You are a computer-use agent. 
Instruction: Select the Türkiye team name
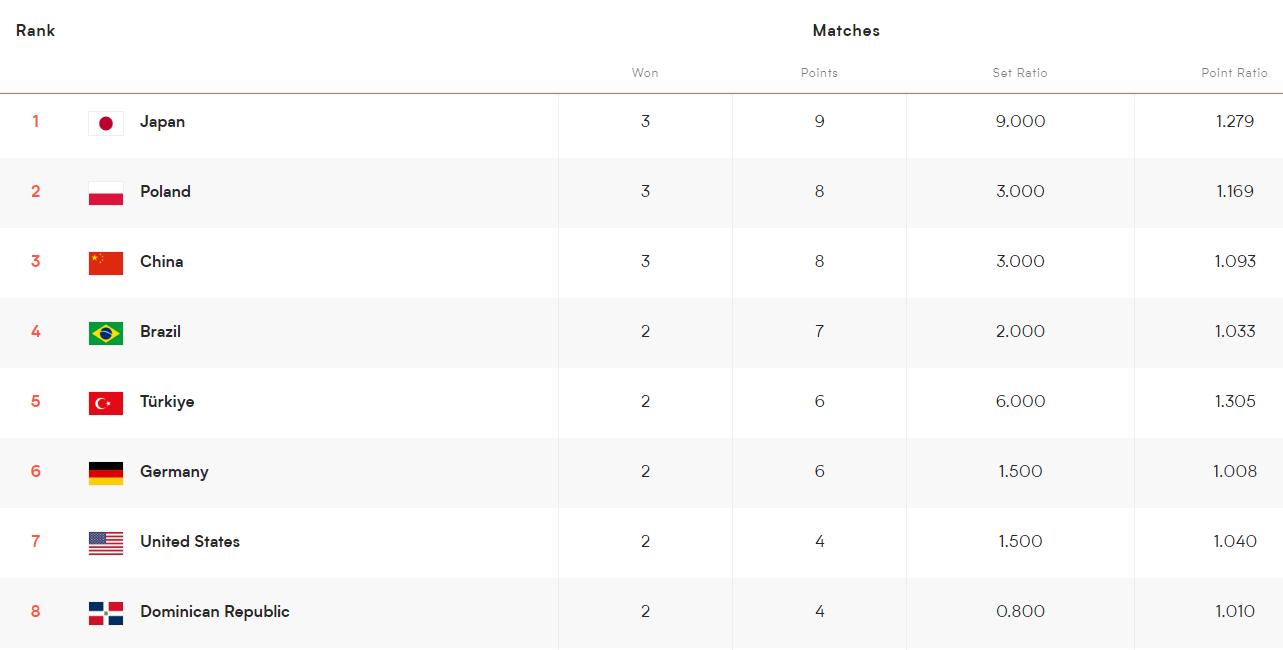[x=167, y=402]
